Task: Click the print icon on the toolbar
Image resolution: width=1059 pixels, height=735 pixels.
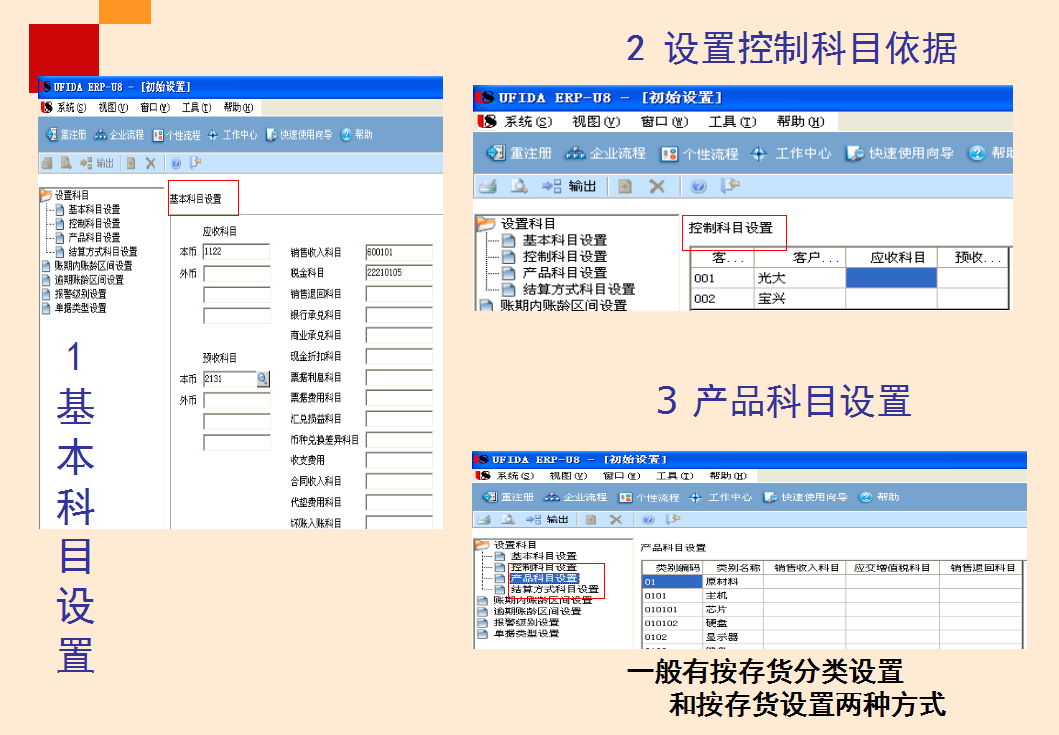Action: click(x=46, y=162)
